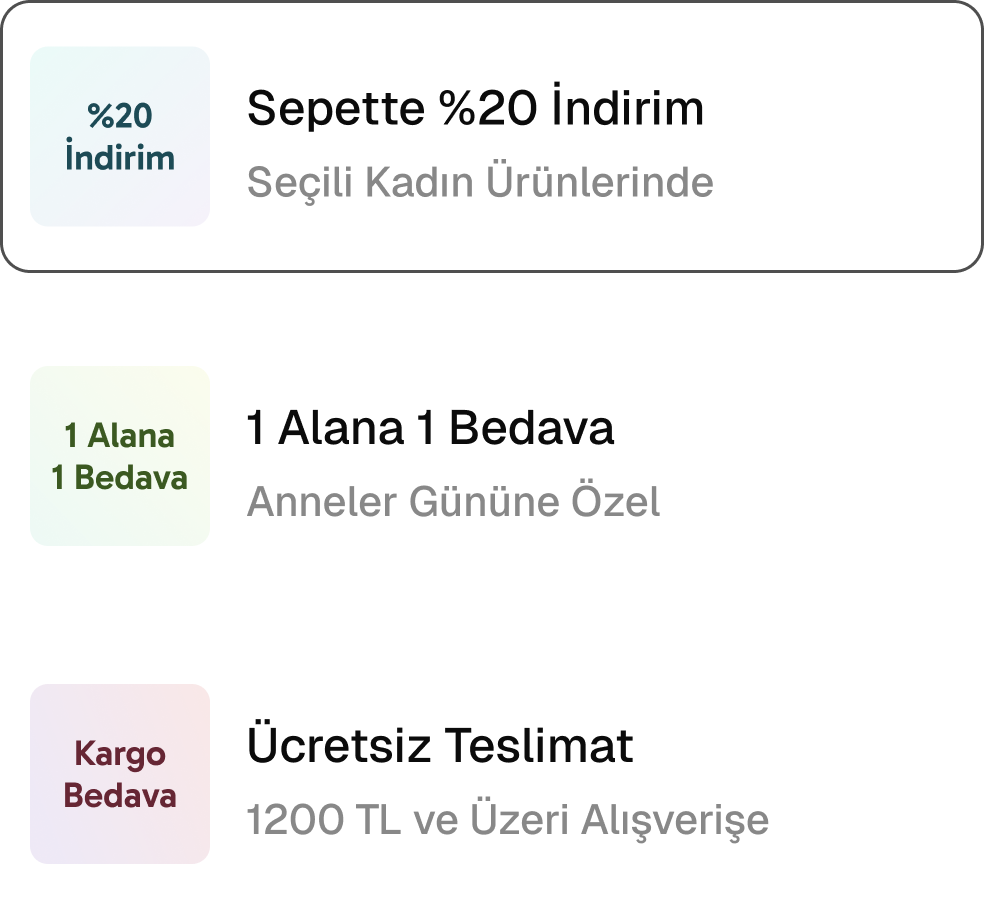
Task: Select the 1 Alana 1 Bedava badge icon
Action: click(119, 455)
